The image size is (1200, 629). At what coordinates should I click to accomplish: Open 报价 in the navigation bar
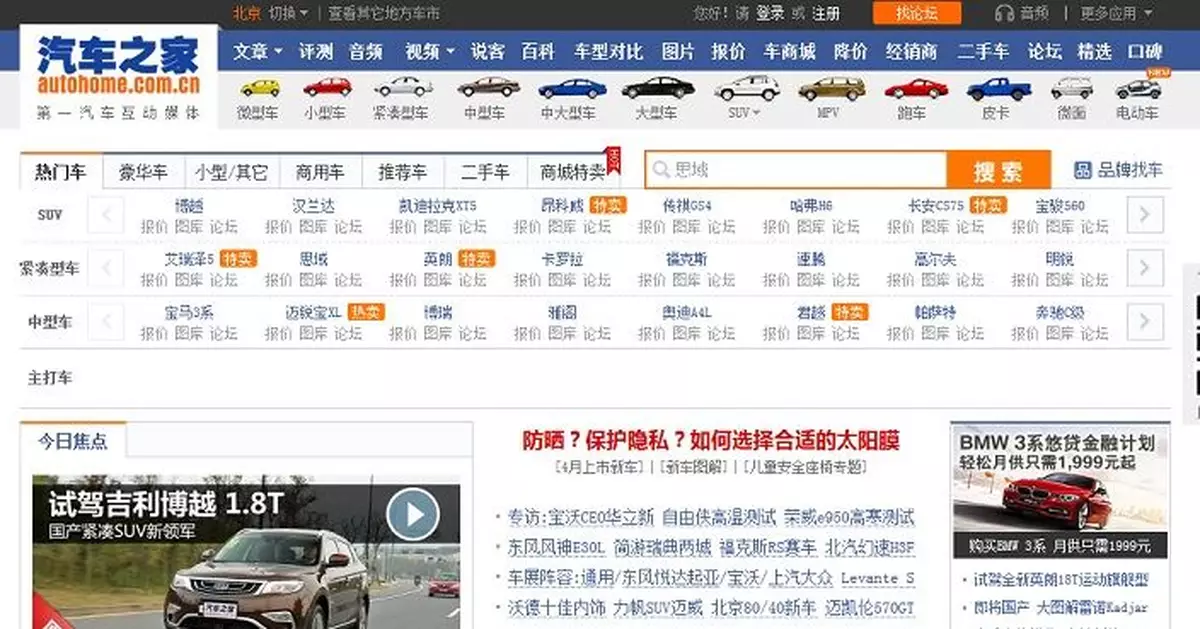[728, 51]
